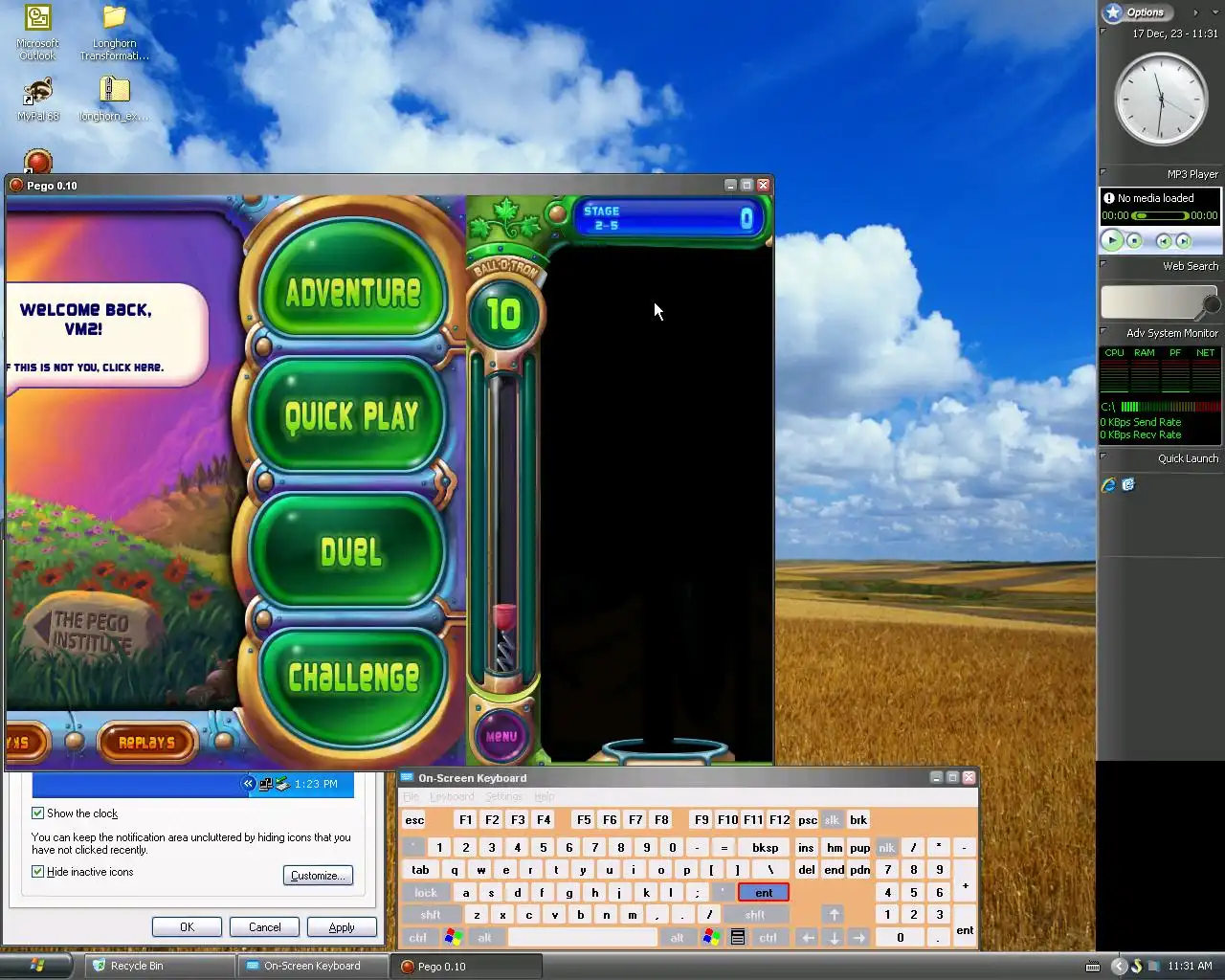Click the 'If this is not you' link
1225x980 pixels.
click(86, 367)
